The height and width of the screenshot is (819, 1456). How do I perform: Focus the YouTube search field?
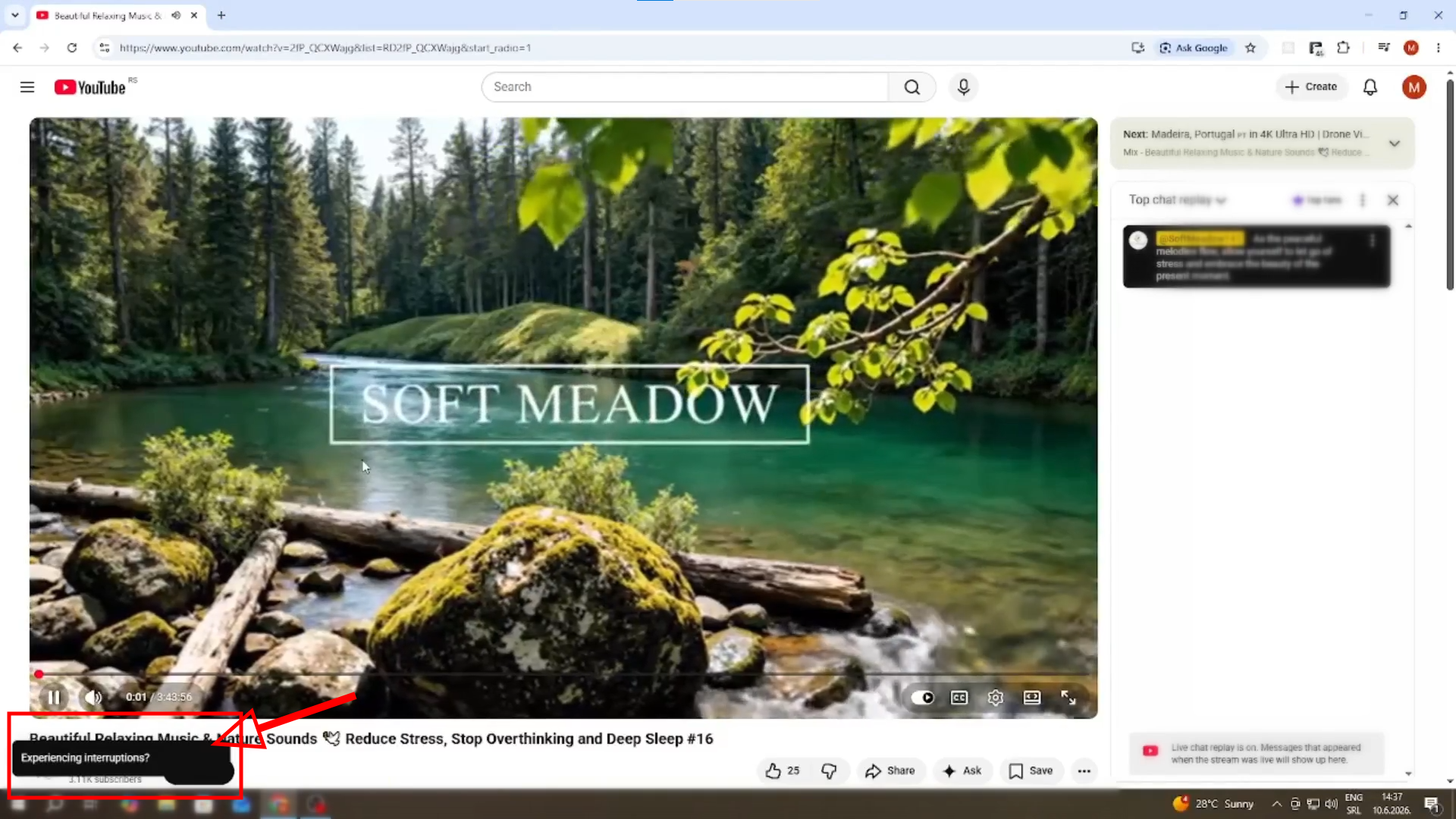pyautogui.click(x=685, y=87)
